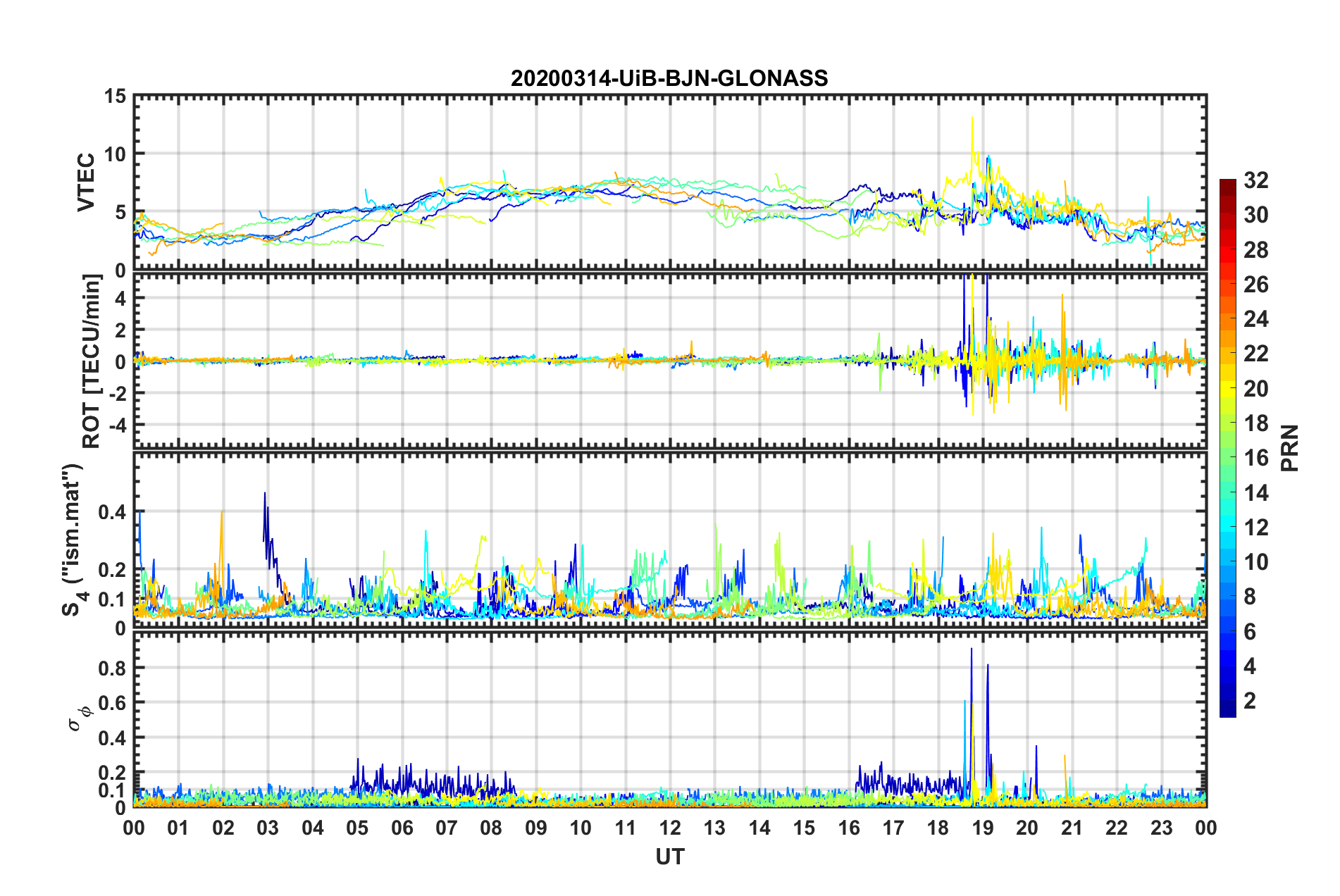Click VTEC axis tick label 10
Screen dimensions: 1340x896
coord(115,154)
